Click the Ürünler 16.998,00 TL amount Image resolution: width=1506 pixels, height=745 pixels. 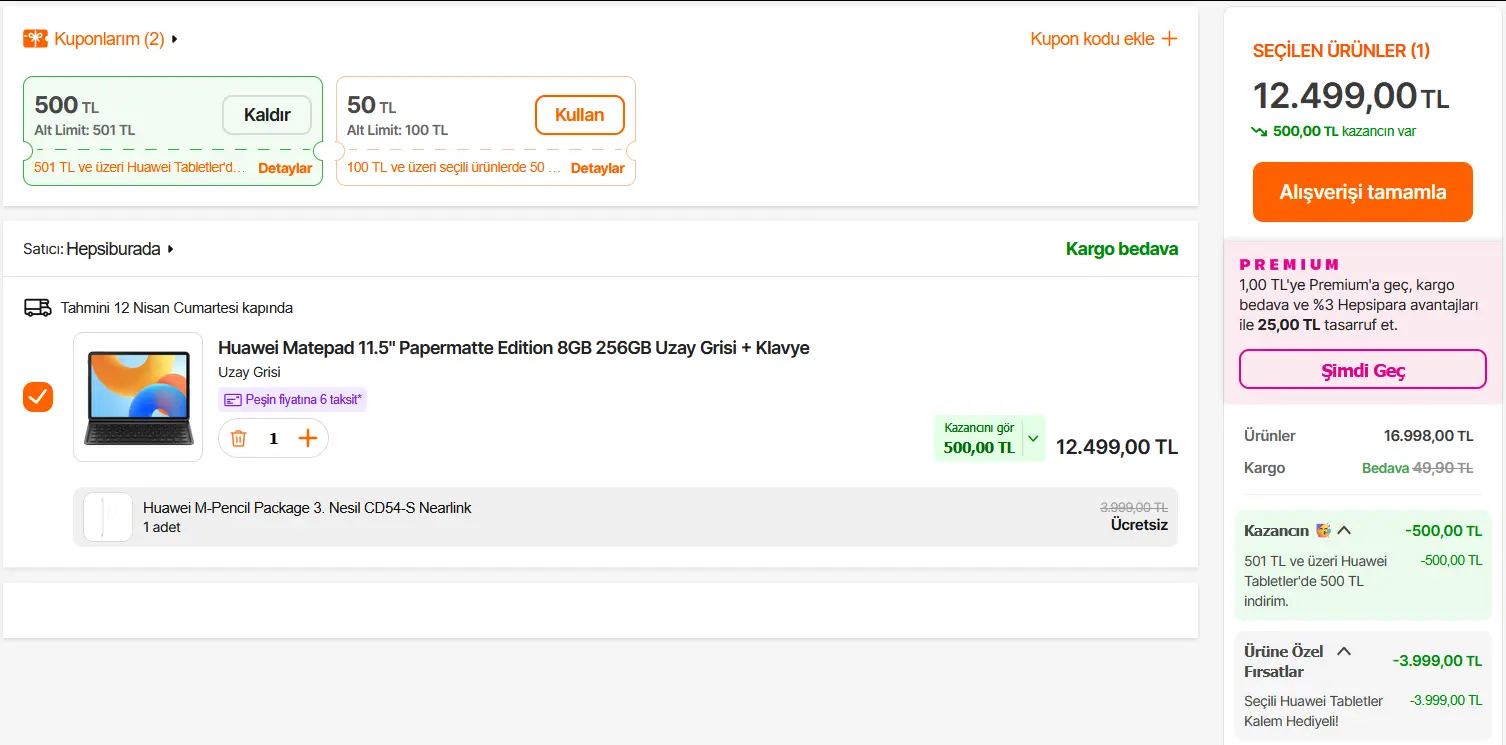[x=1429, y=436]
